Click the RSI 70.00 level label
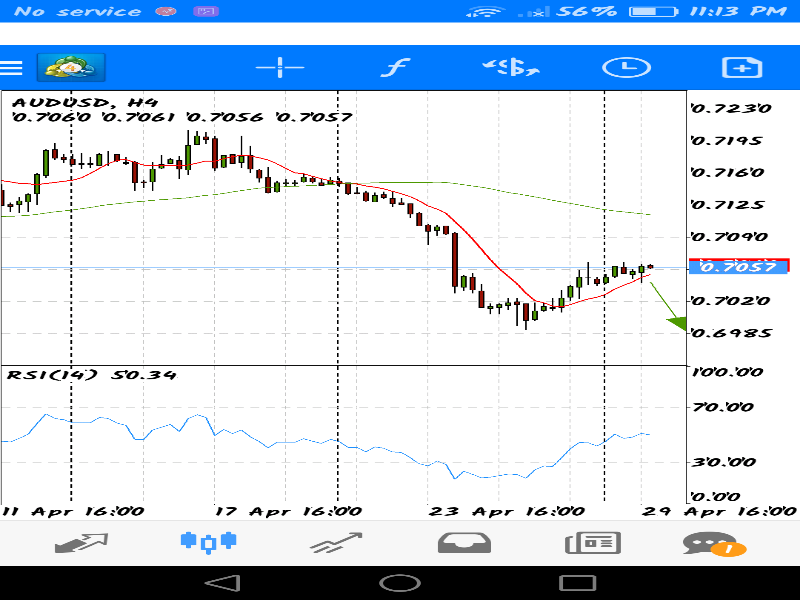Viewport: 800px width, 600px height. [x=723, y=407]
